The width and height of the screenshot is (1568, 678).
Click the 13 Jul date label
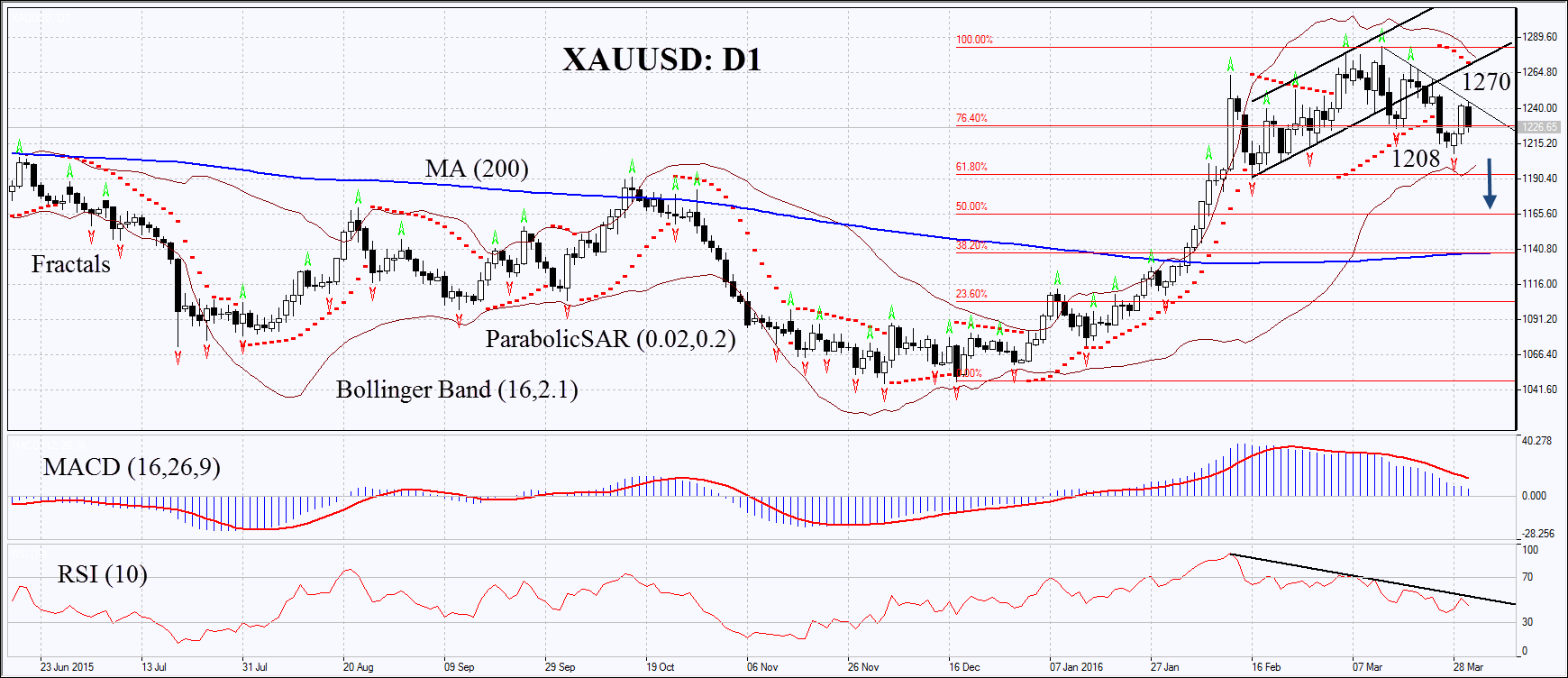pyautogui.click(x=154, y=667)
